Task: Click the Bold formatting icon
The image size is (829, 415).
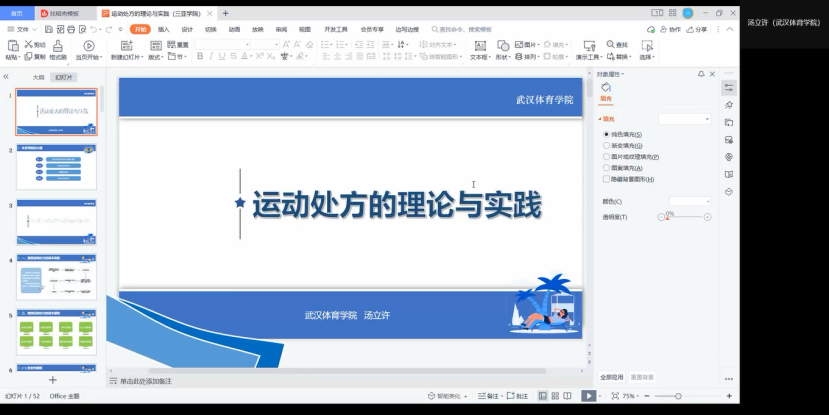Action: coord(200,57)
